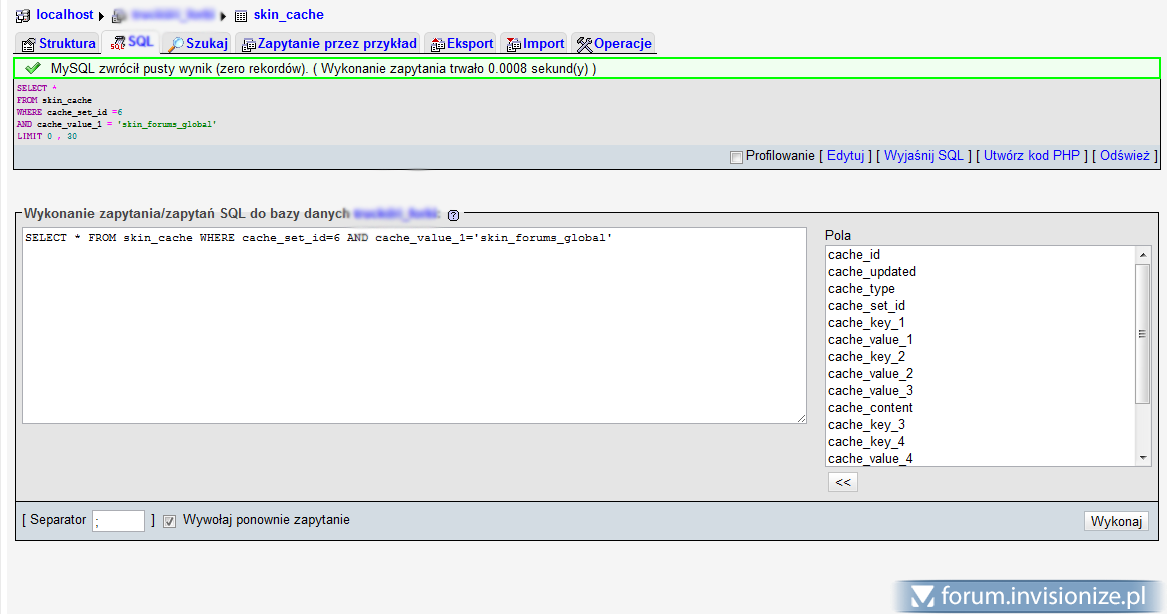Enable the Profilowanie checkbox
The width and height of the screenshot is (1167, 614).
(x=737, y=157)
